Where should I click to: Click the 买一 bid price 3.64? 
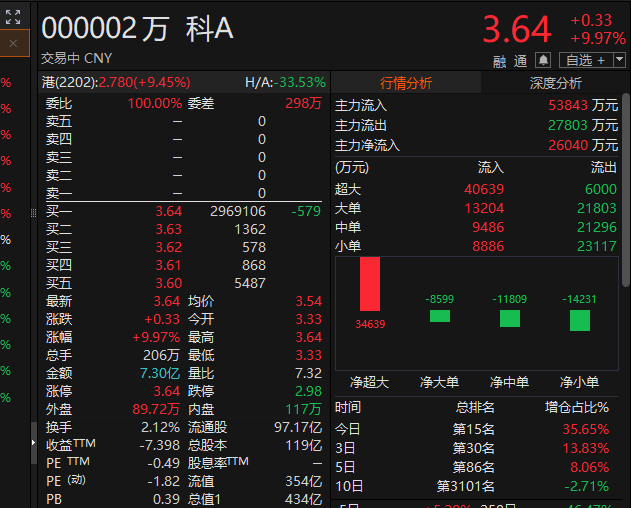point(169,211)
